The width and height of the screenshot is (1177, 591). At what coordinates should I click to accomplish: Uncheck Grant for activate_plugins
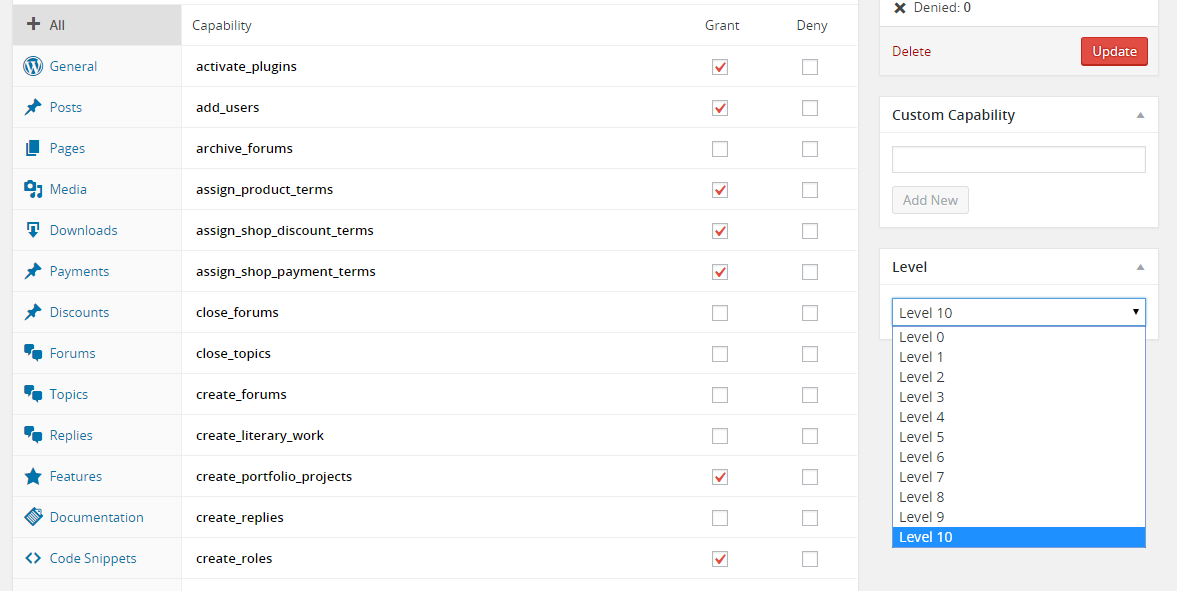pyautogui.click(x=720, y=67)
